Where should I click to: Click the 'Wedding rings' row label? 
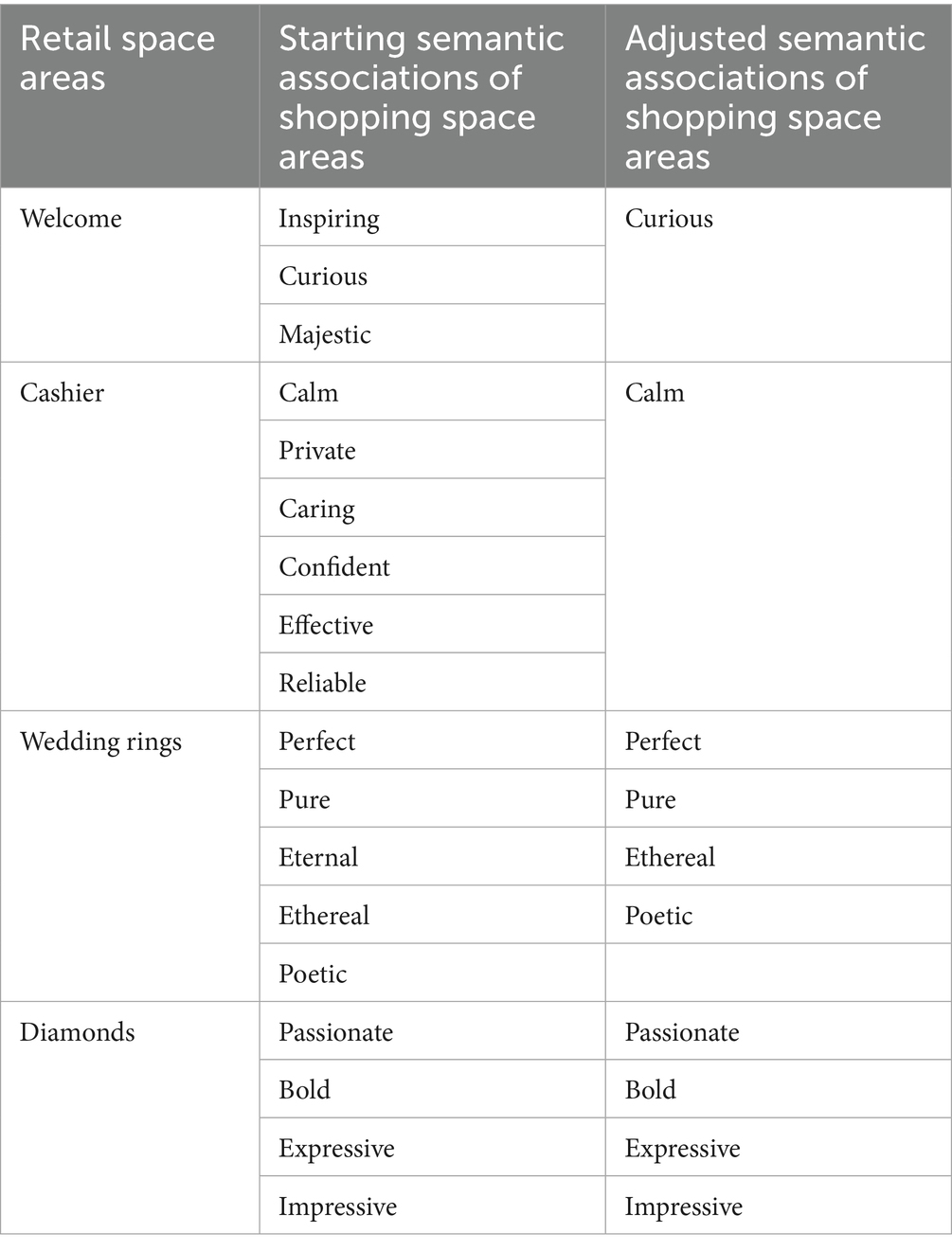[100, 742]
